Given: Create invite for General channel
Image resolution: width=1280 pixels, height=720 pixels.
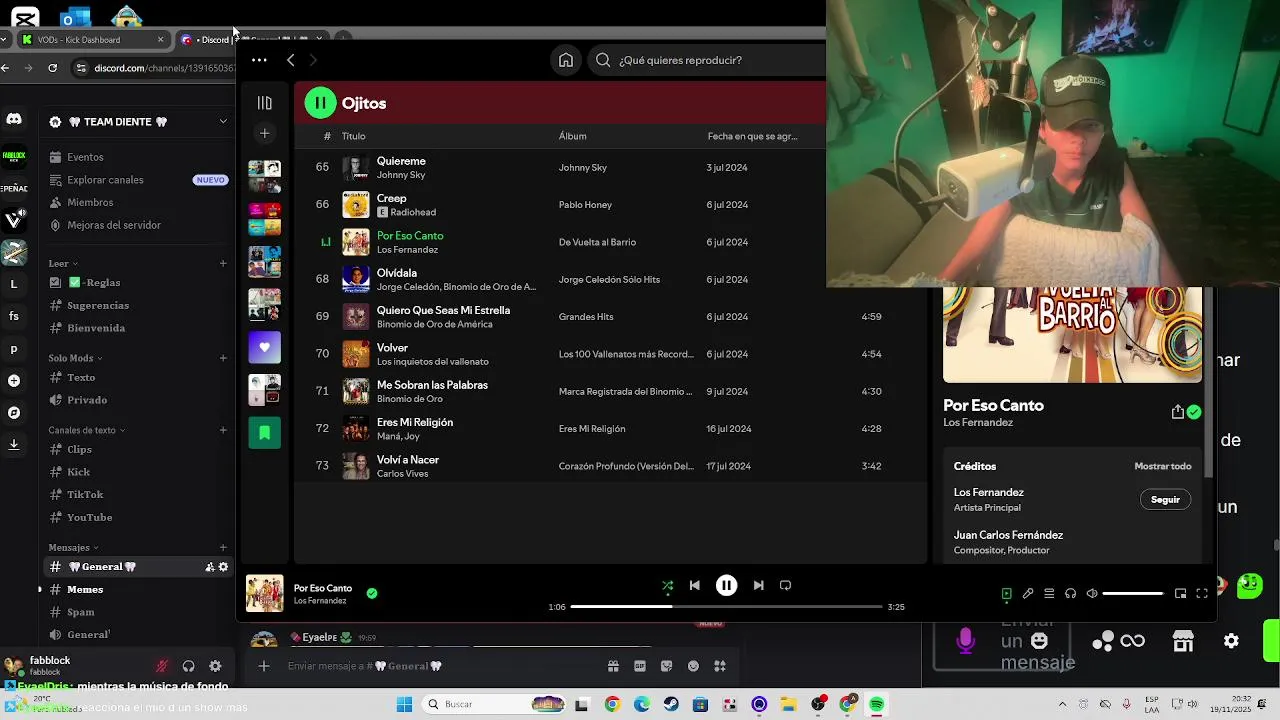Looking at the screenshot, I should [210, 567].
